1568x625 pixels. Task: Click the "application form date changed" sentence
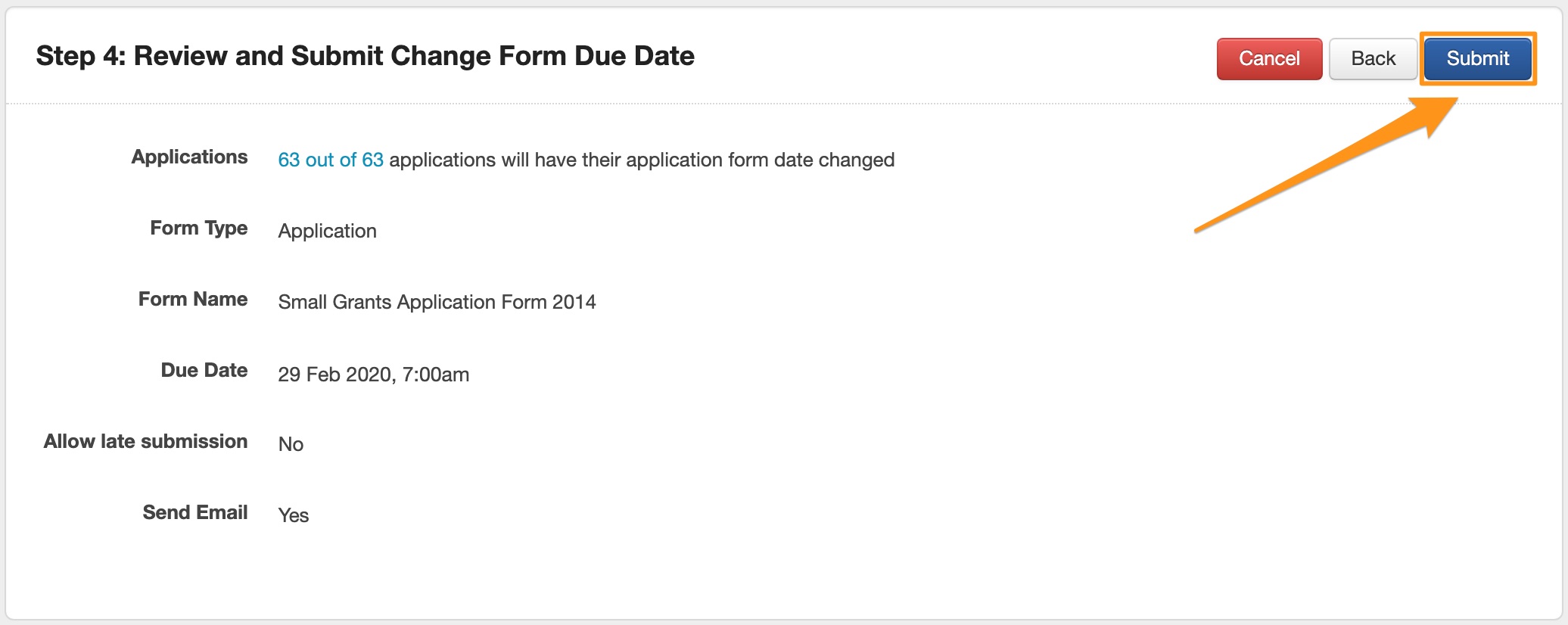642,160
